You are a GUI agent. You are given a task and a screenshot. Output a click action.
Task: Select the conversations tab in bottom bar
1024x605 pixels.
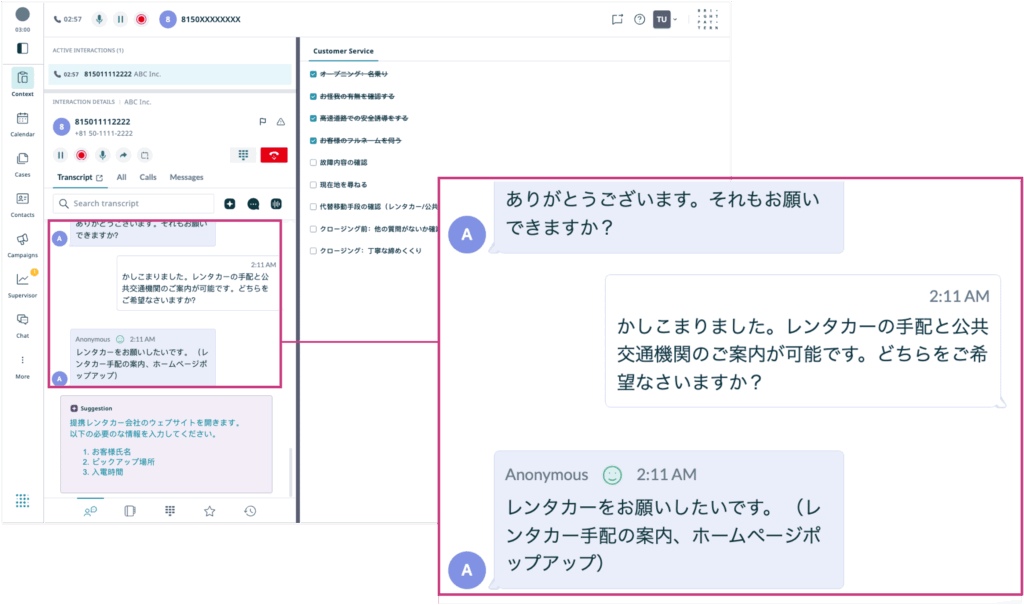[90, 511]
